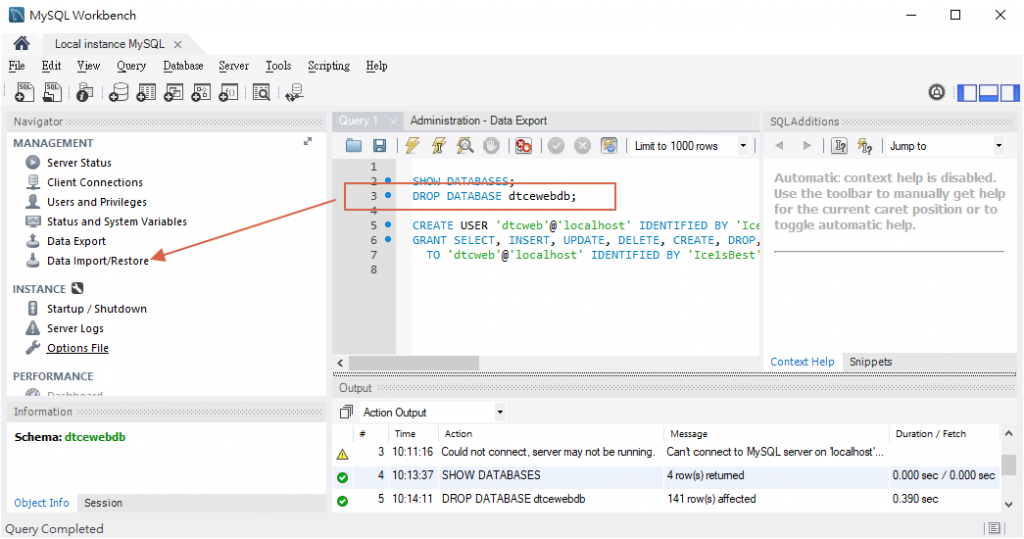The image size is (1024, 539).
Task: Open Data Export in Navigator
Action: (x=76, y=241)
